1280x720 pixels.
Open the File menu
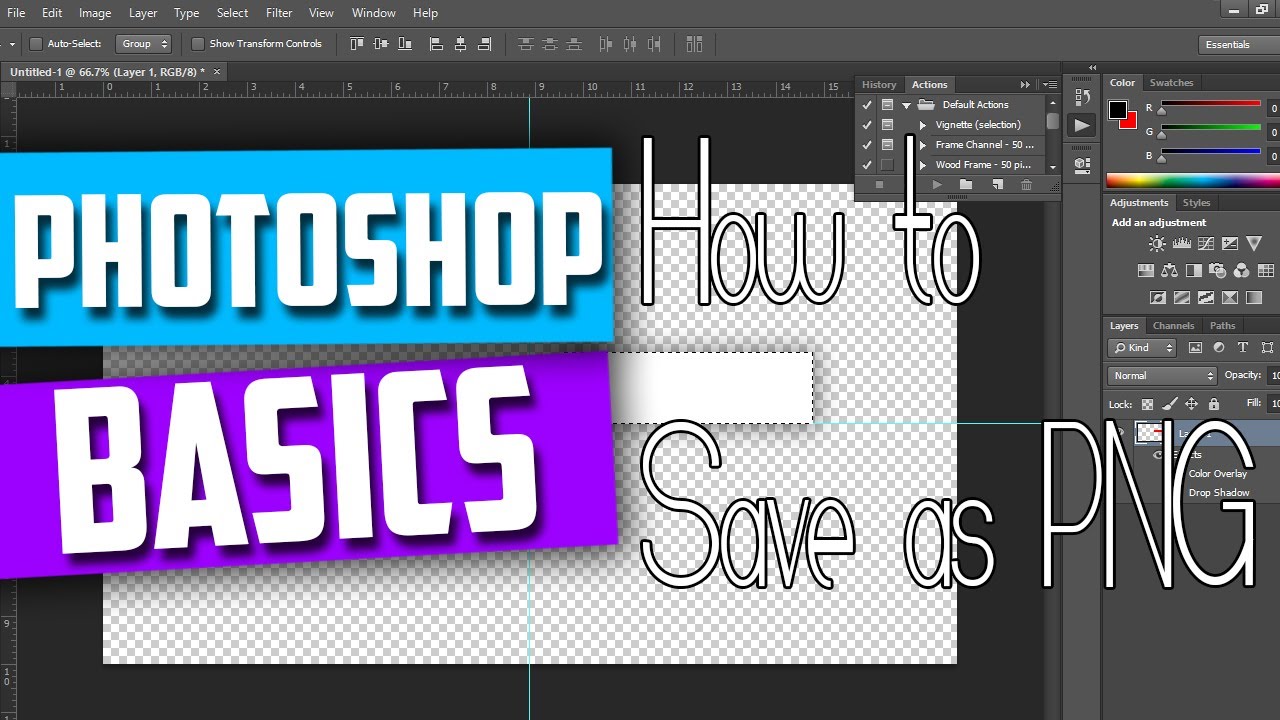pos(16,13)
